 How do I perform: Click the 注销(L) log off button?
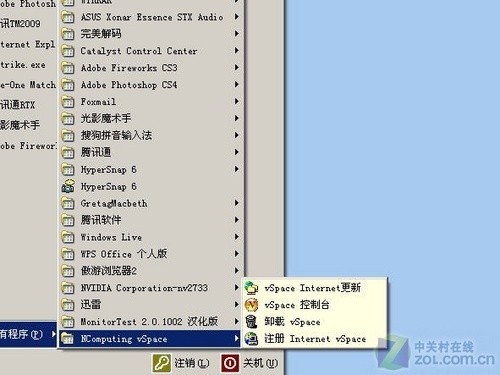(181, 363)
